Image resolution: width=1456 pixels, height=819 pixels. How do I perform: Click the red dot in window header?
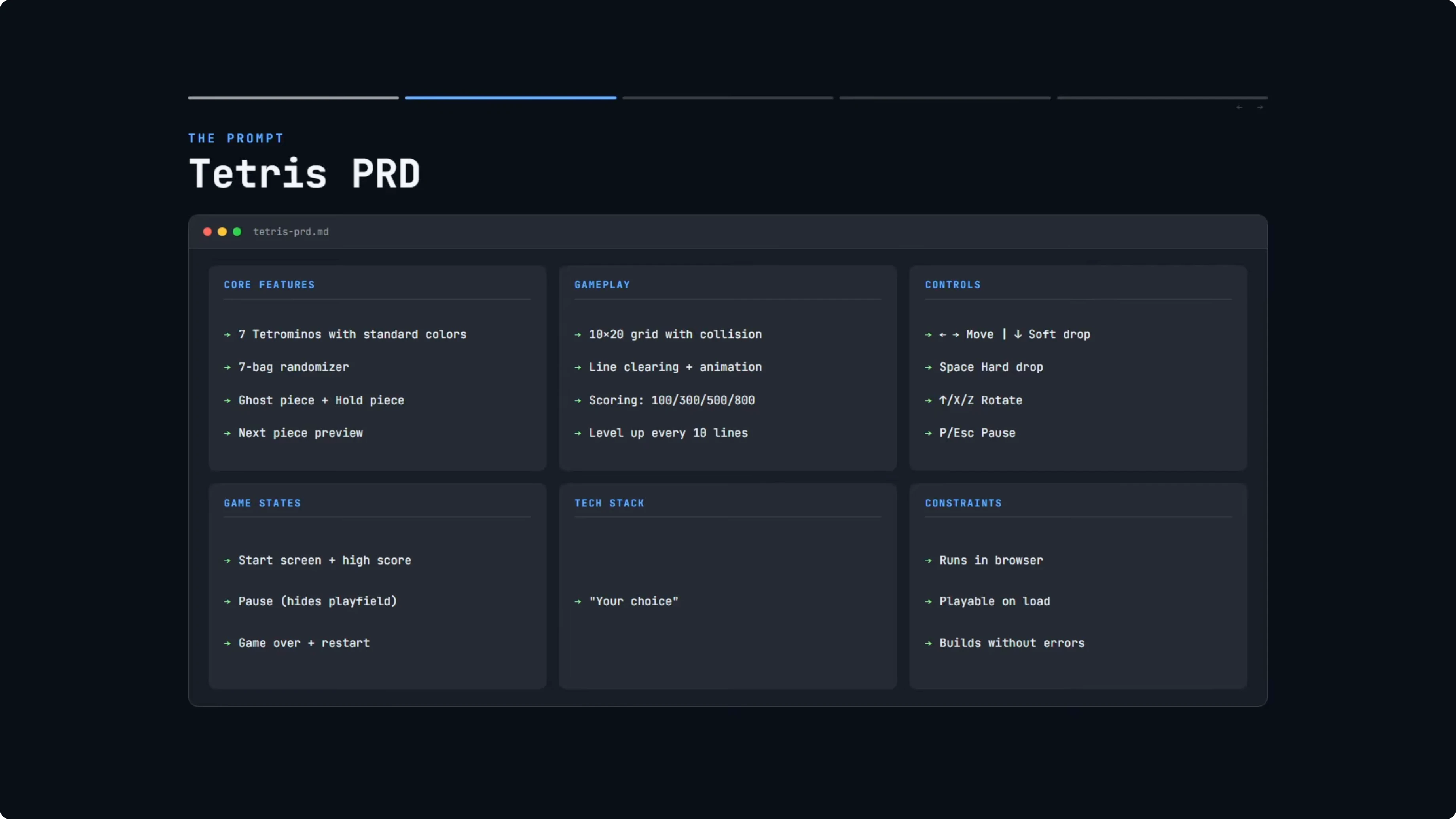[207, 232]
